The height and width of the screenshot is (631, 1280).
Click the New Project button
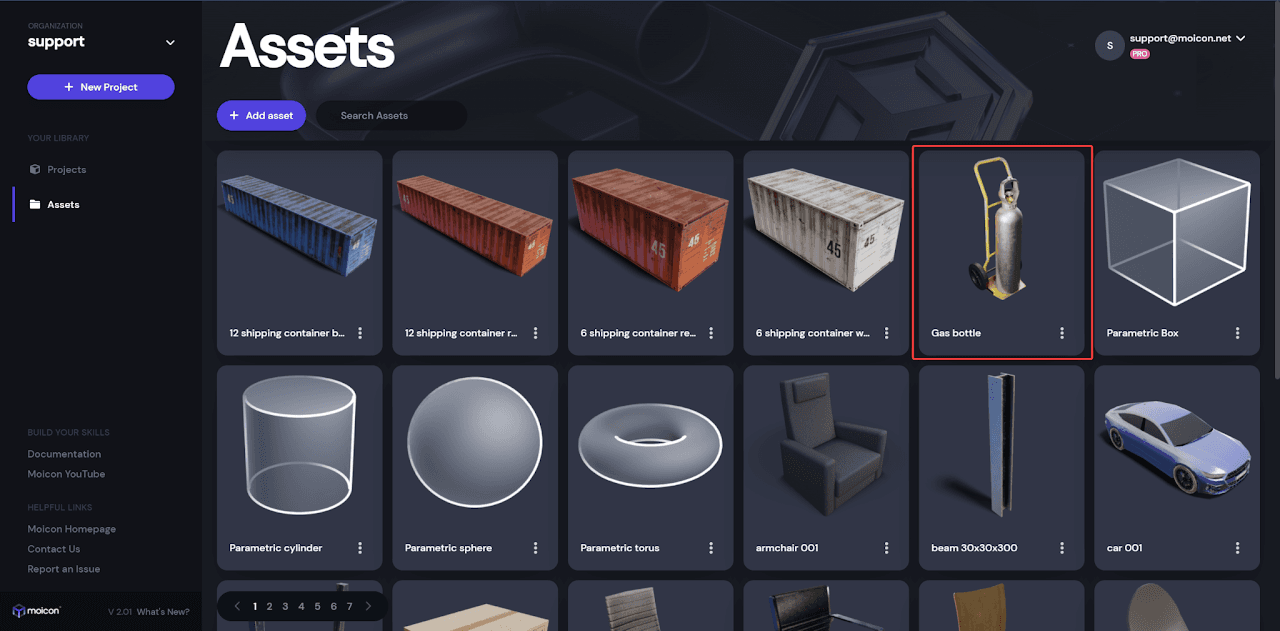click(101, 87)
